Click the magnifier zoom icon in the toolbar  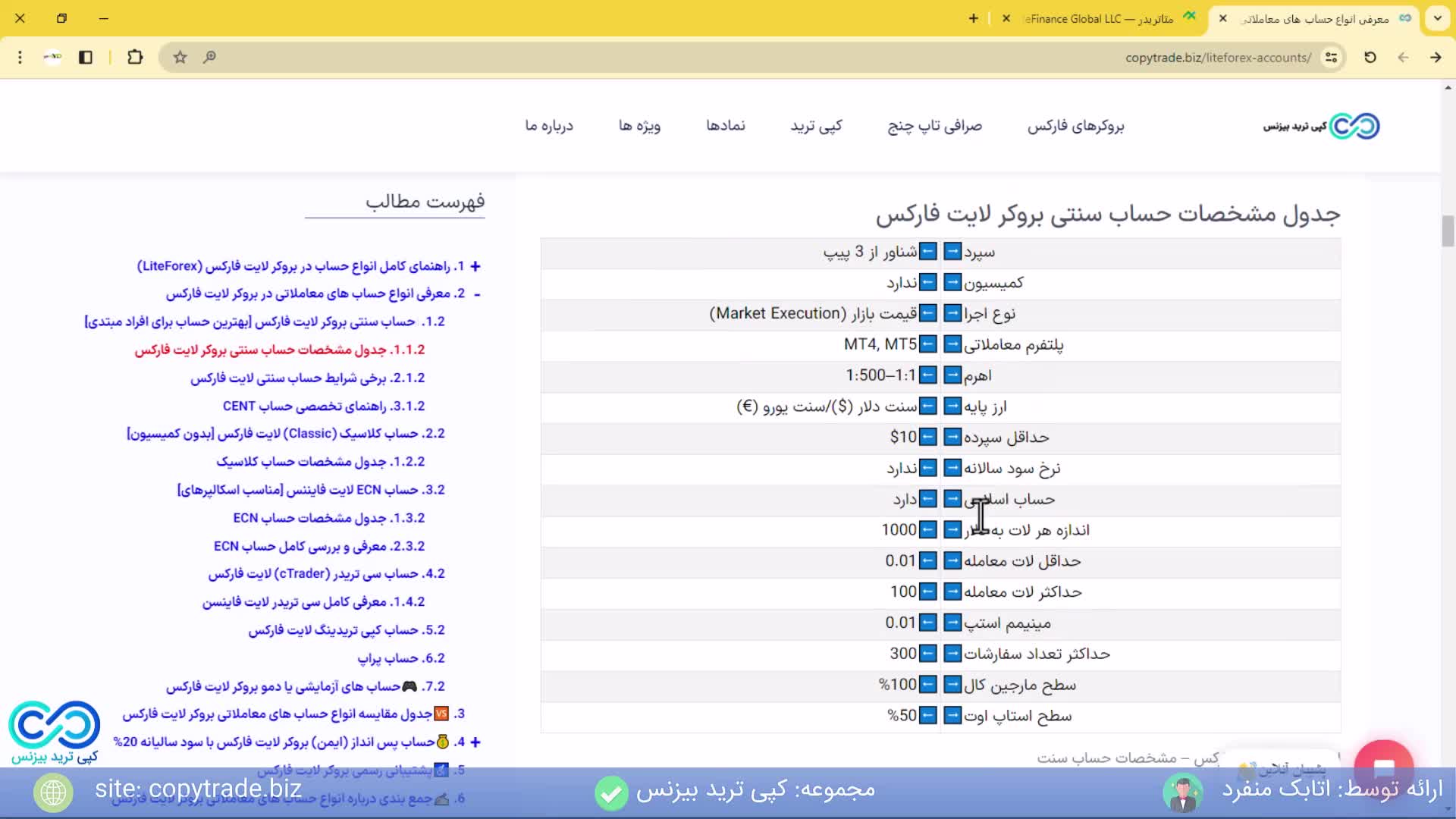click(210, 57)
